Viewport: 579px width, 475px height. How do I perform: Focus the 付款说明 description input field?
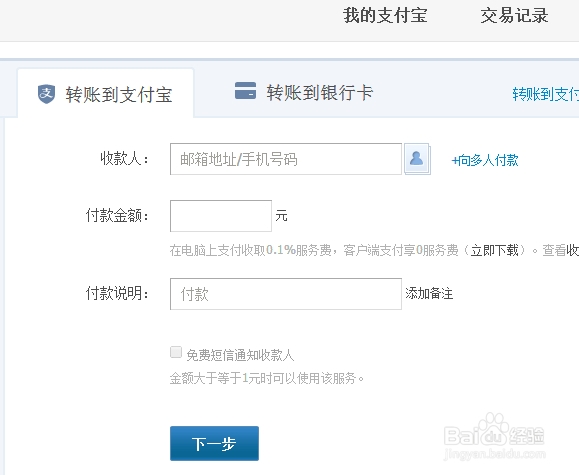pos(286,294)
